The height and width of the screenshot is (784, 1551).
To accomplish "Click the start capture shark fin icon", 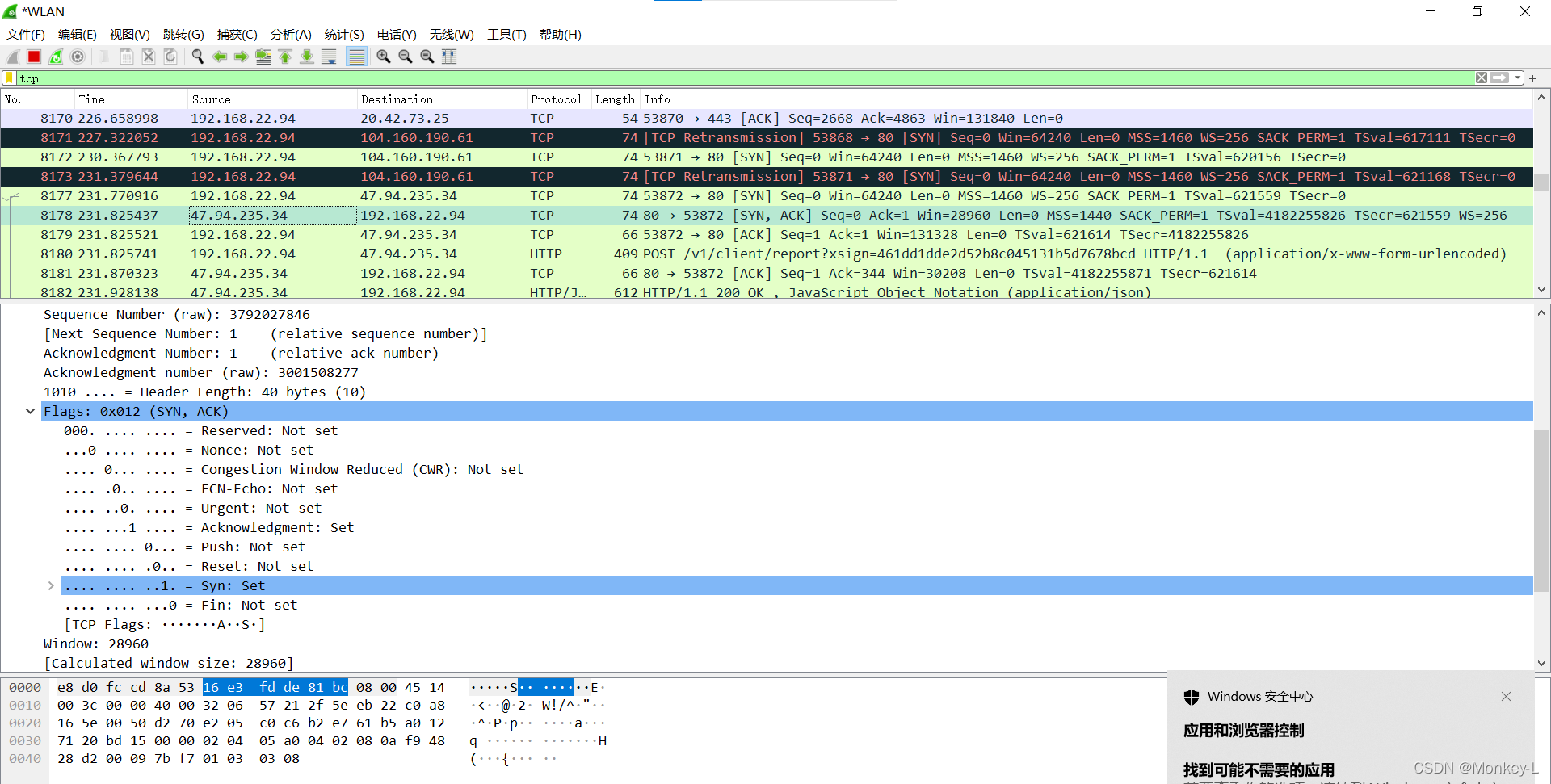I will click(x=13, y=57).
